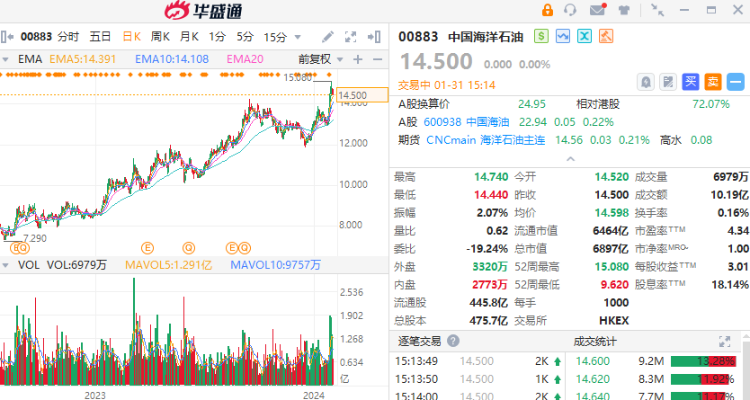Click the blue minus watchlist button
The height and width of the screenshot is (400, 750).
click(x=735, y=82)
